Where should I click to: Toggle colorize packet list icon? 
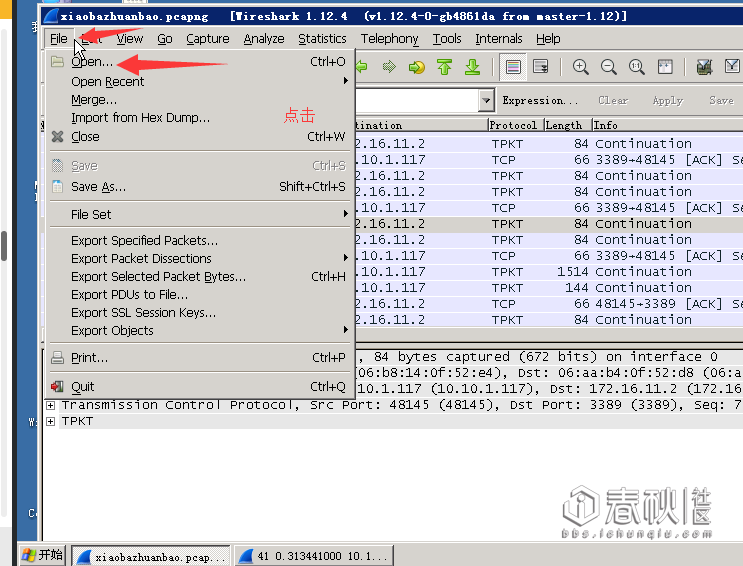click(x=513, y=67)
